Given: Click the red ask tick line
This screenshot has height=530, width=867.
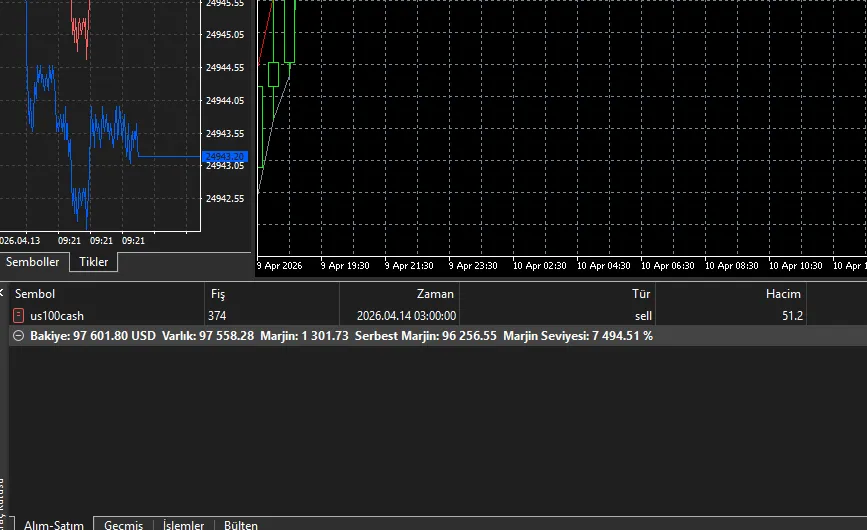Looking at the screenshot, I should [81, 28].
